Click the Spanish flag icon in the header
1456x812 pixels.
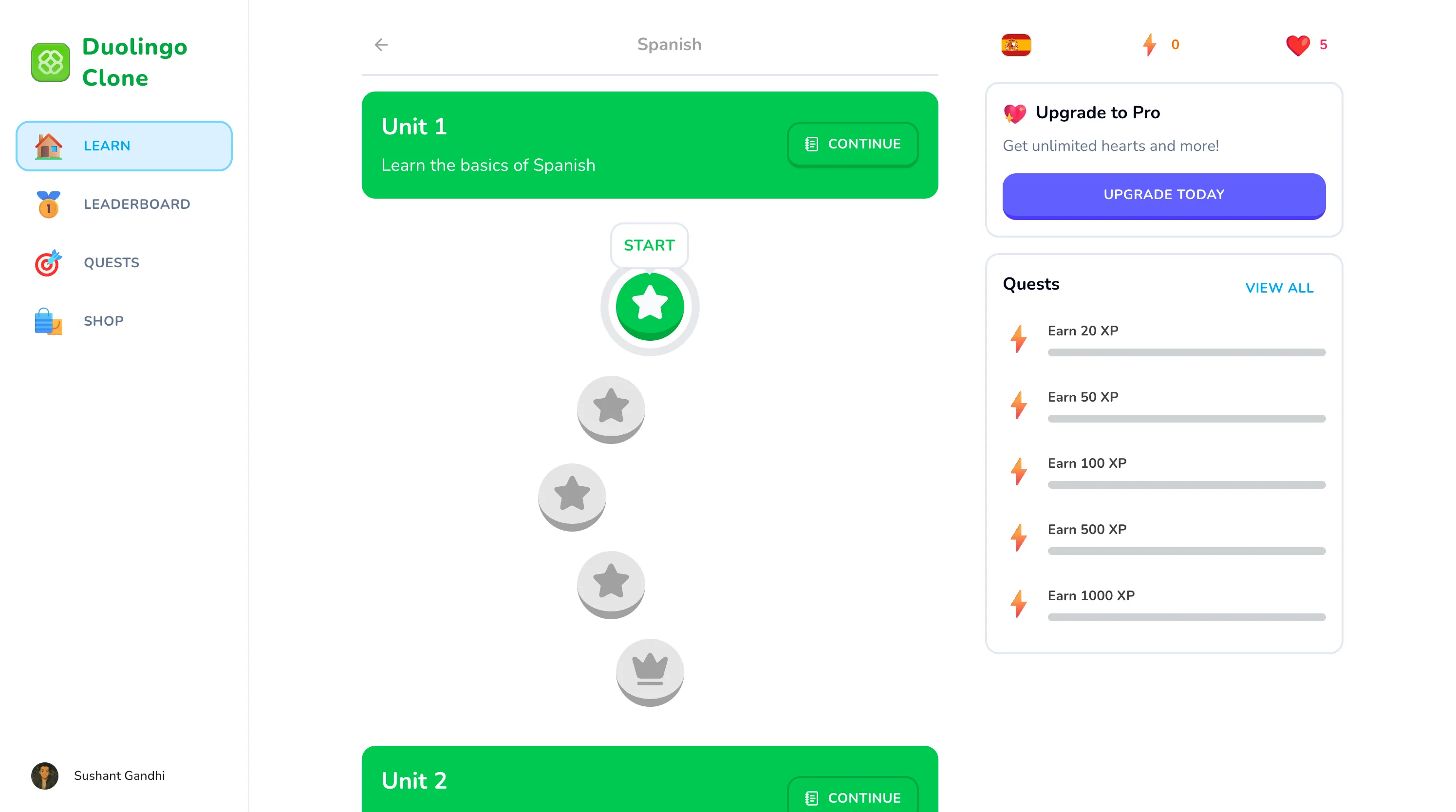tap(1016, 45)
